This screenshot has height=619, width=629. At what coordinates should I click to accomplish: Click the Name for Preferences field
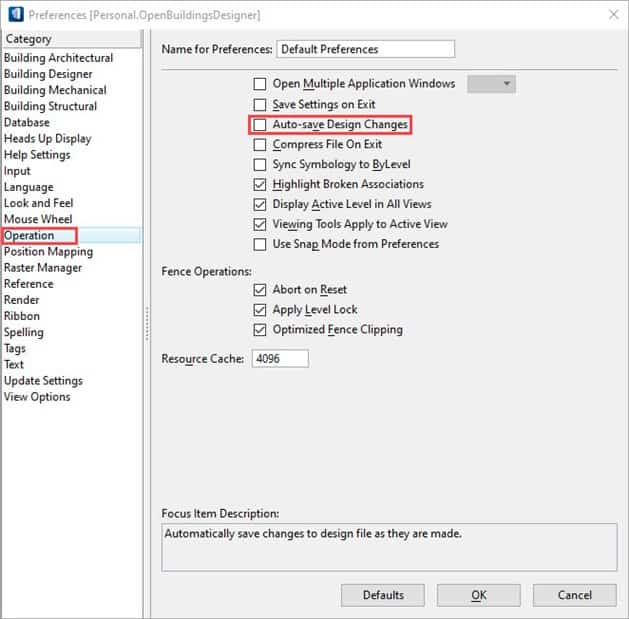pos(365,49)
